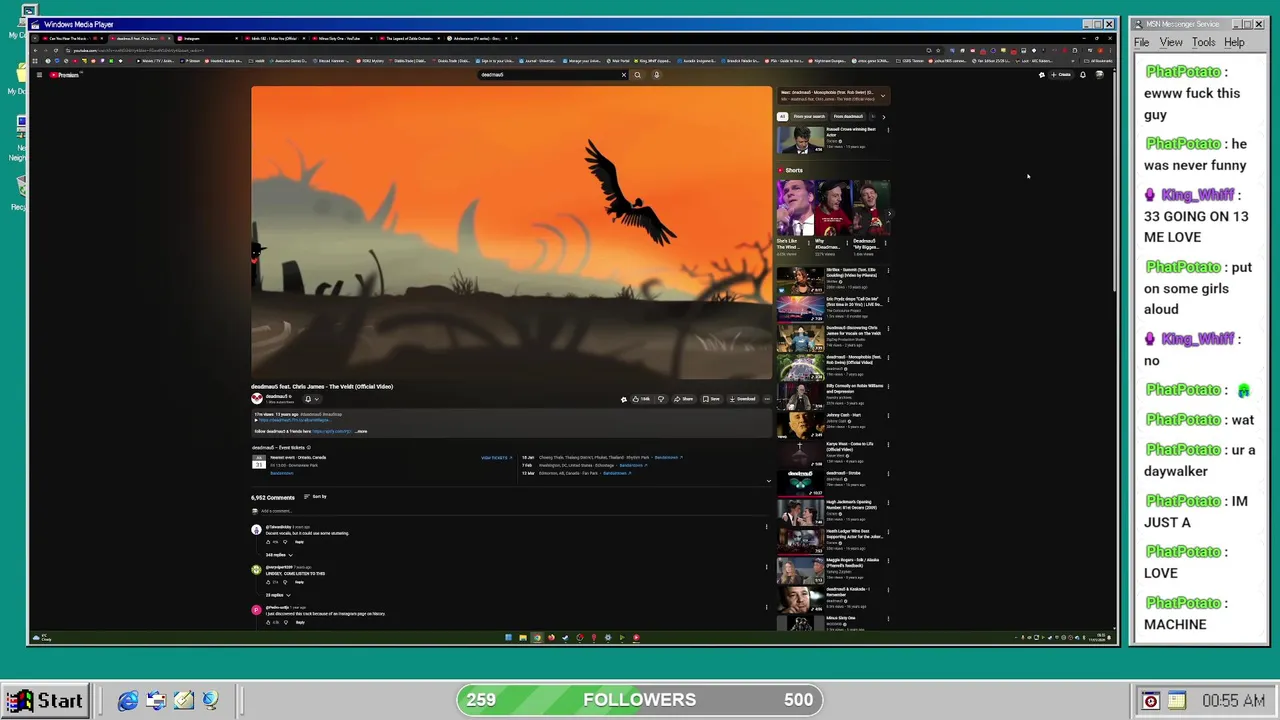
Task: Open options for Russell Crowe video
Action: point(888,131)
